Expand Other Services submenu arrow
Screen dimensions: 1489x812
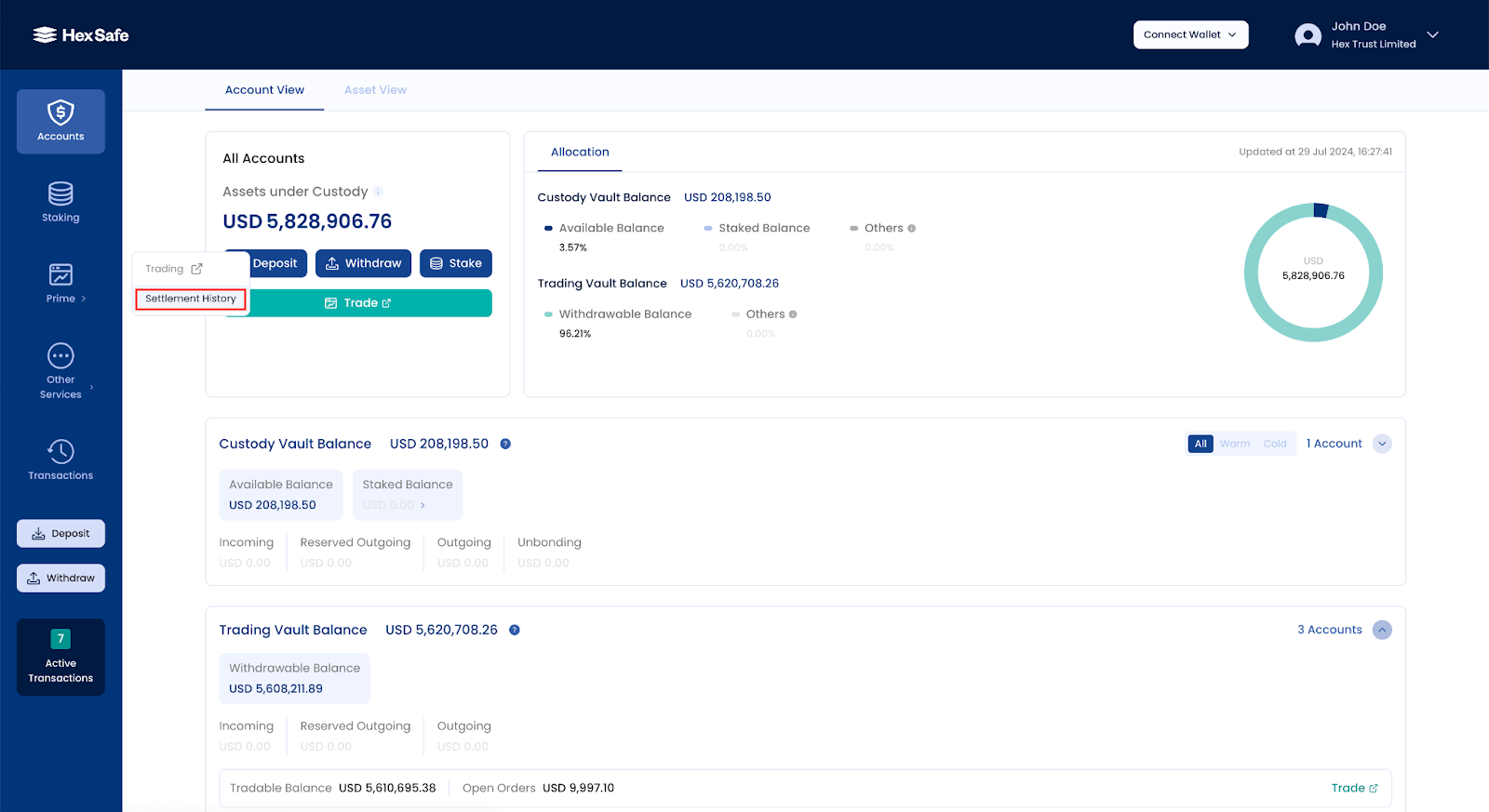(x=91, y=387)
